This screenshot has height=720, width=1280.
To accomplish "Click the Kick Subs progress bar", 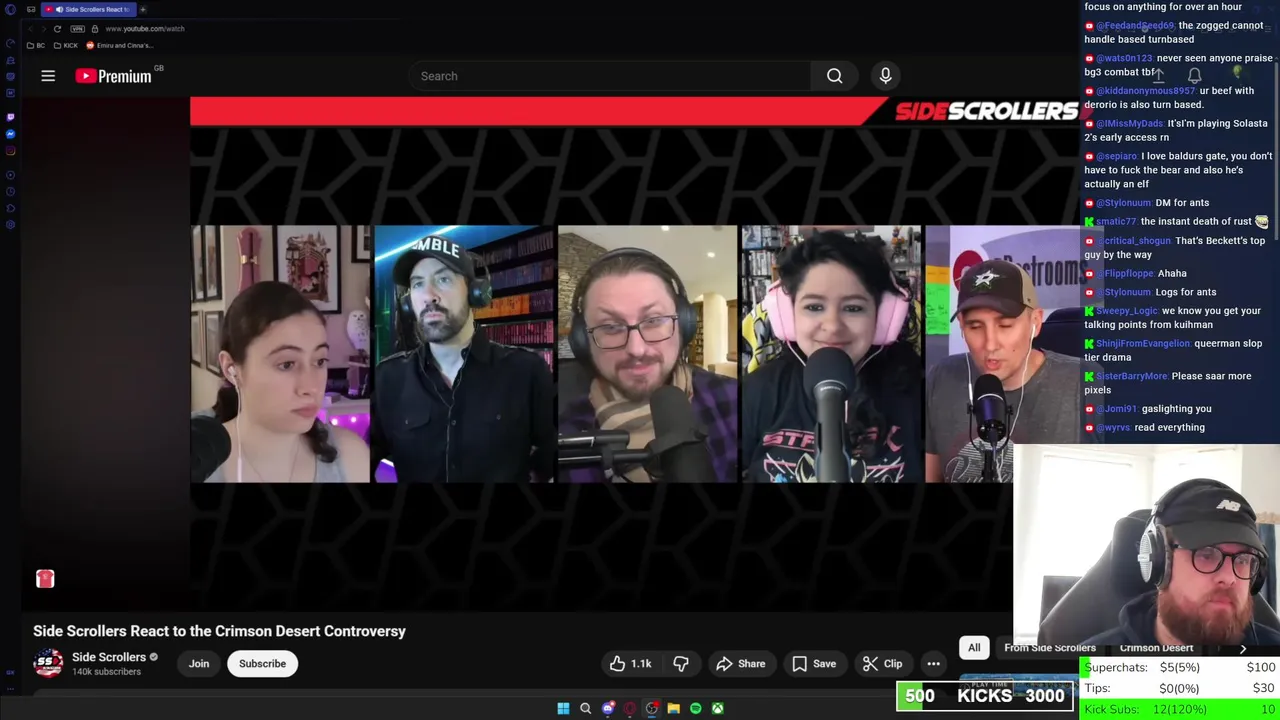I will pos(1179,710).
